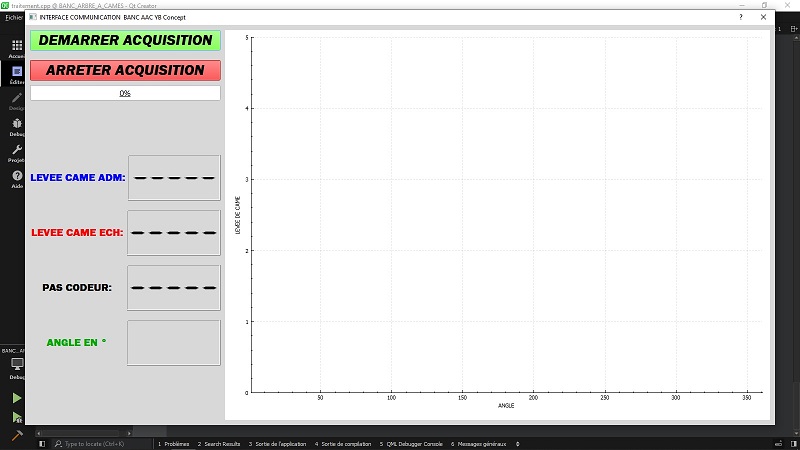Open the kit selector monitor icon

[16, 366]
